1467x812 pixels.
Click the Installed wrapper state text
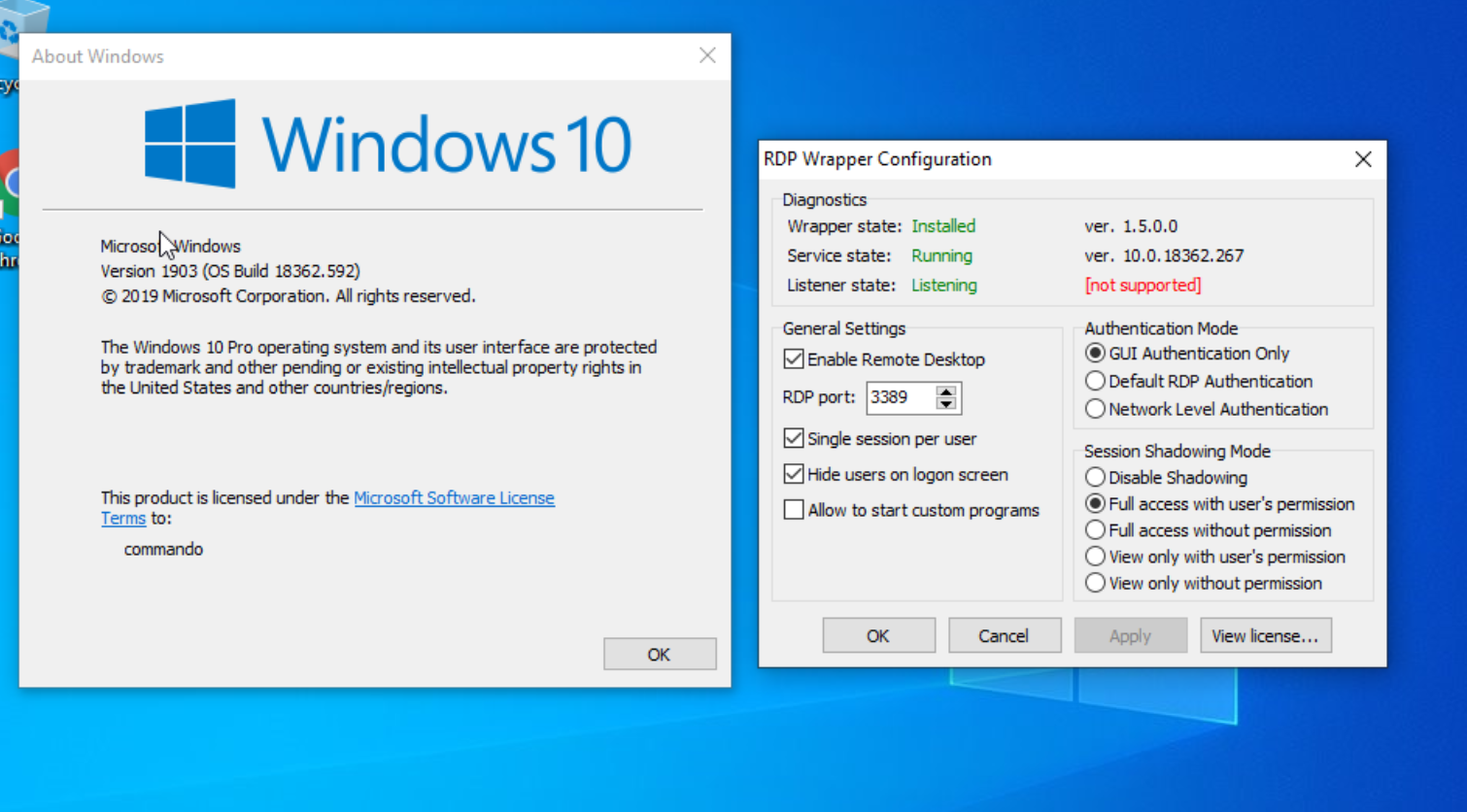(x=943, y=226)
